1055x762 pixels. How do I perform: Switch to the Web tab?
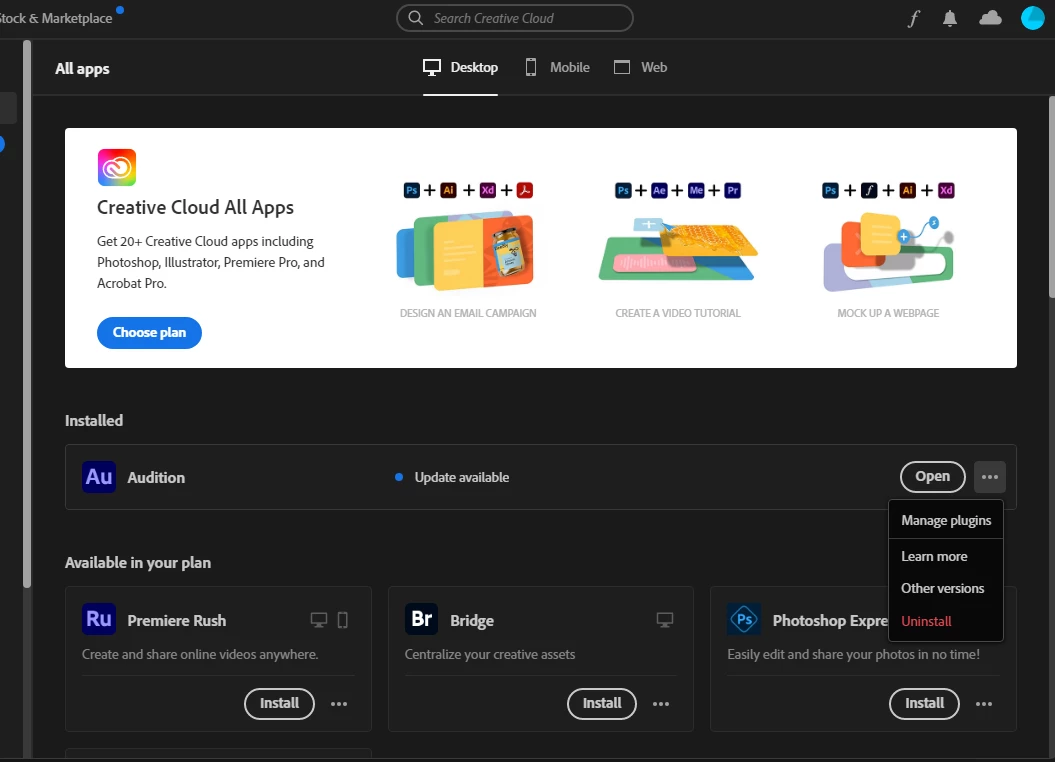[x=641, y=67]
